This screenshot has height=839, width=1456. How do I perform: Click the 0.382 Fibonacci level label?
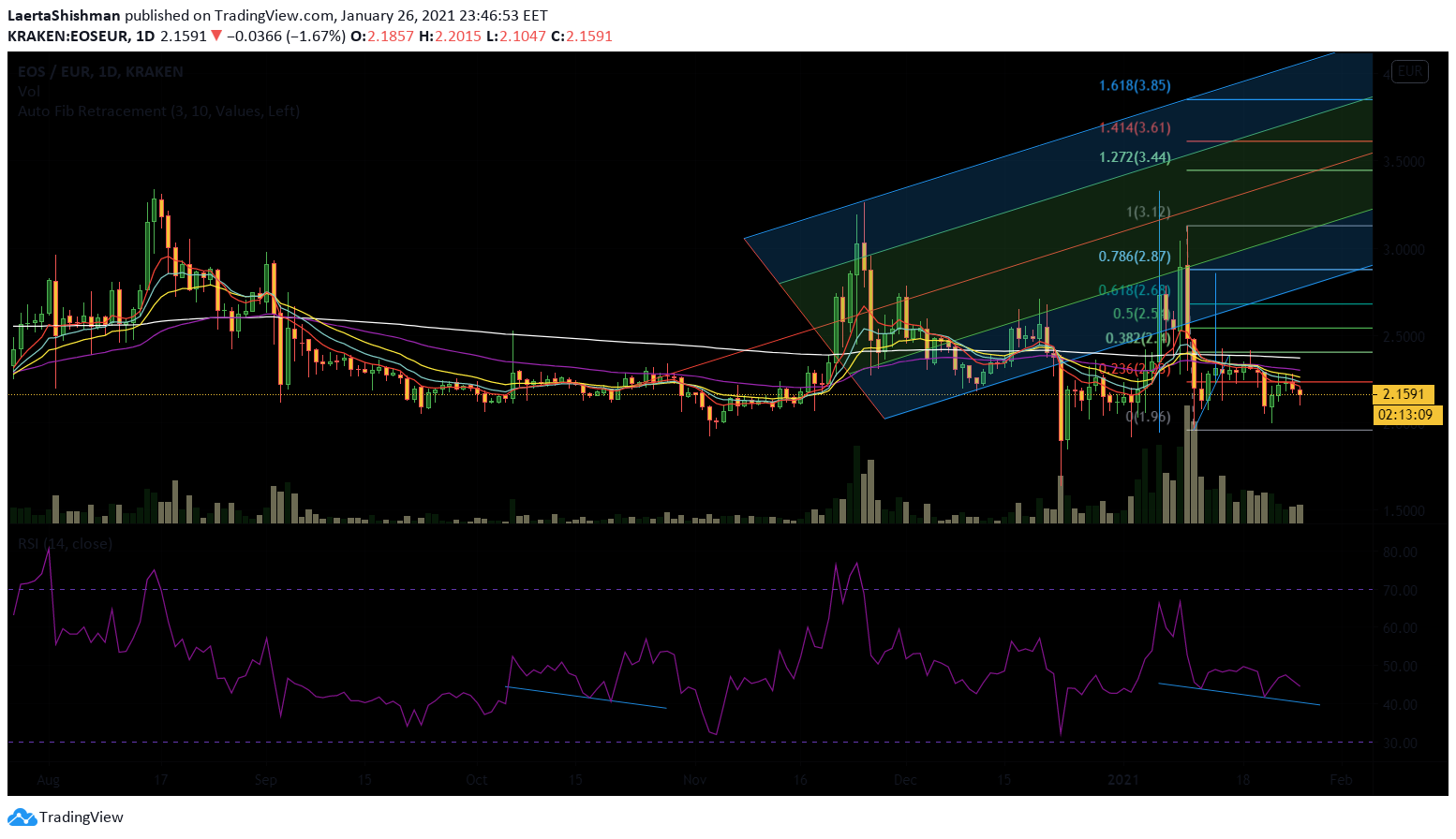click(x=1137, y=339)
